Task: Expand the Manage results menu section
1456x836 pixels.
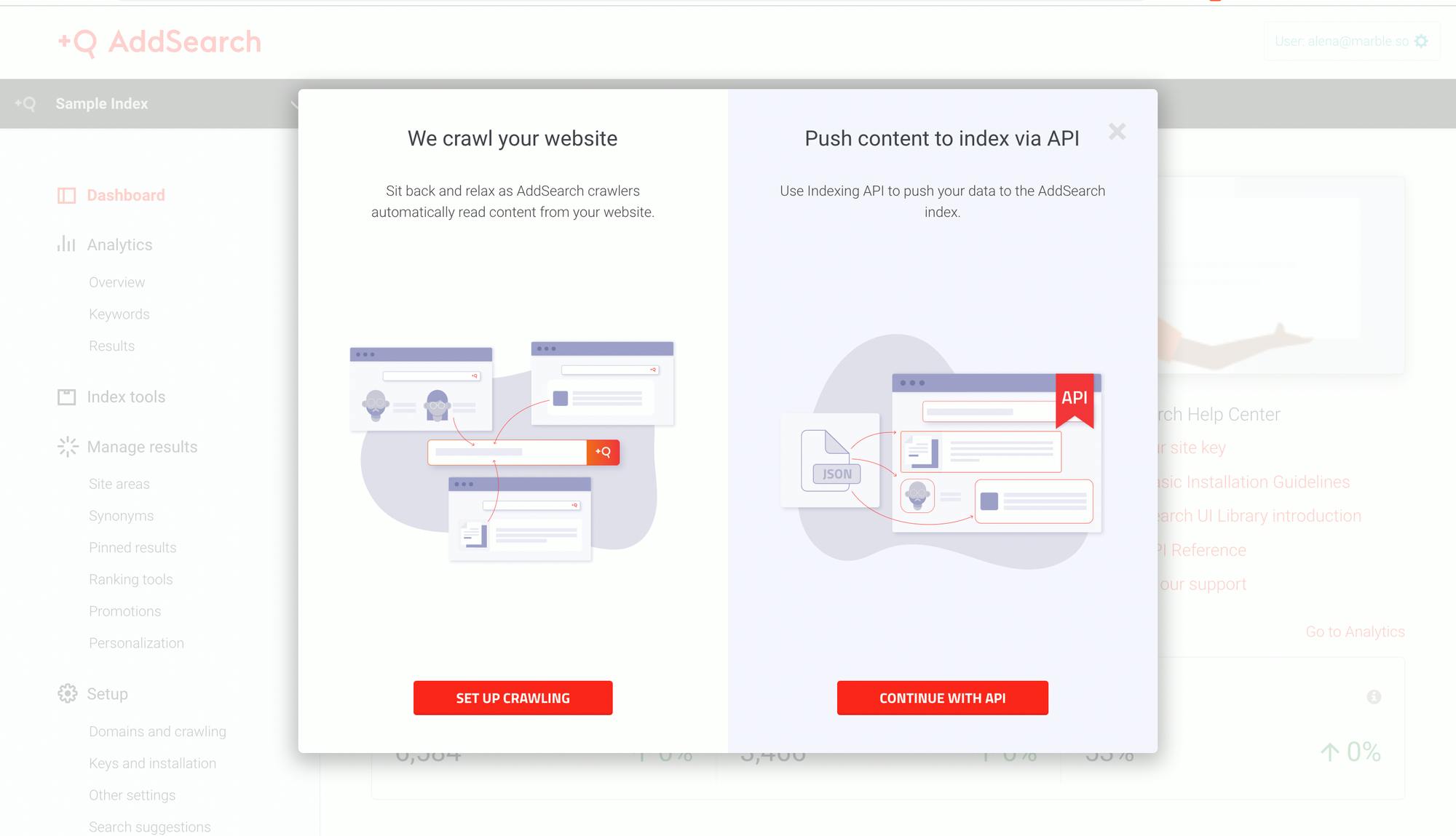Action: click(x=143, y=447)
